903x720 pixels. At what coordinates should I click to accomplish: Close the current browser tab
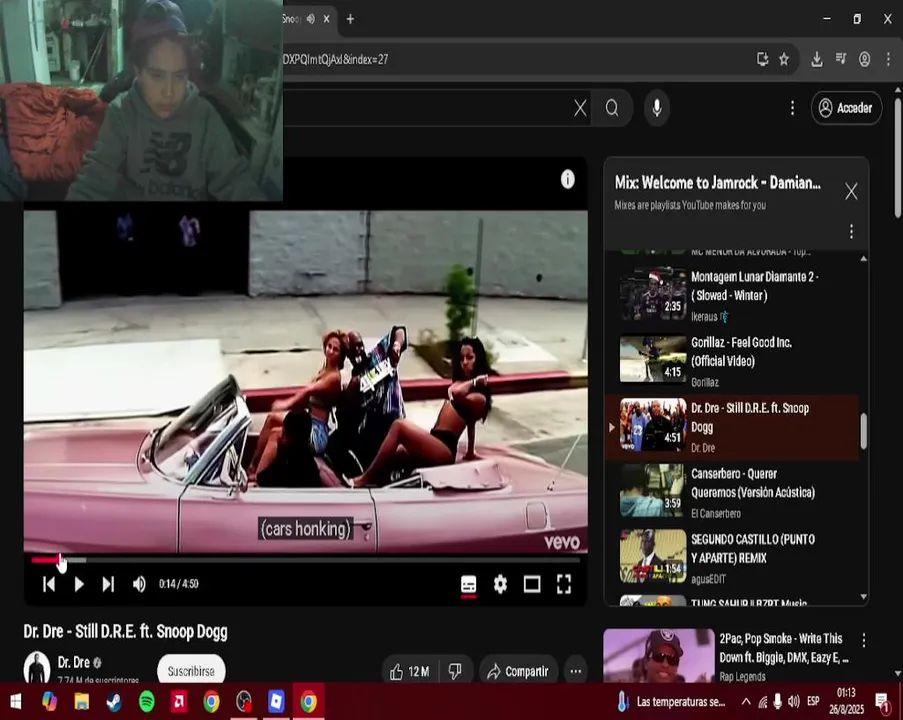[327, 19]
